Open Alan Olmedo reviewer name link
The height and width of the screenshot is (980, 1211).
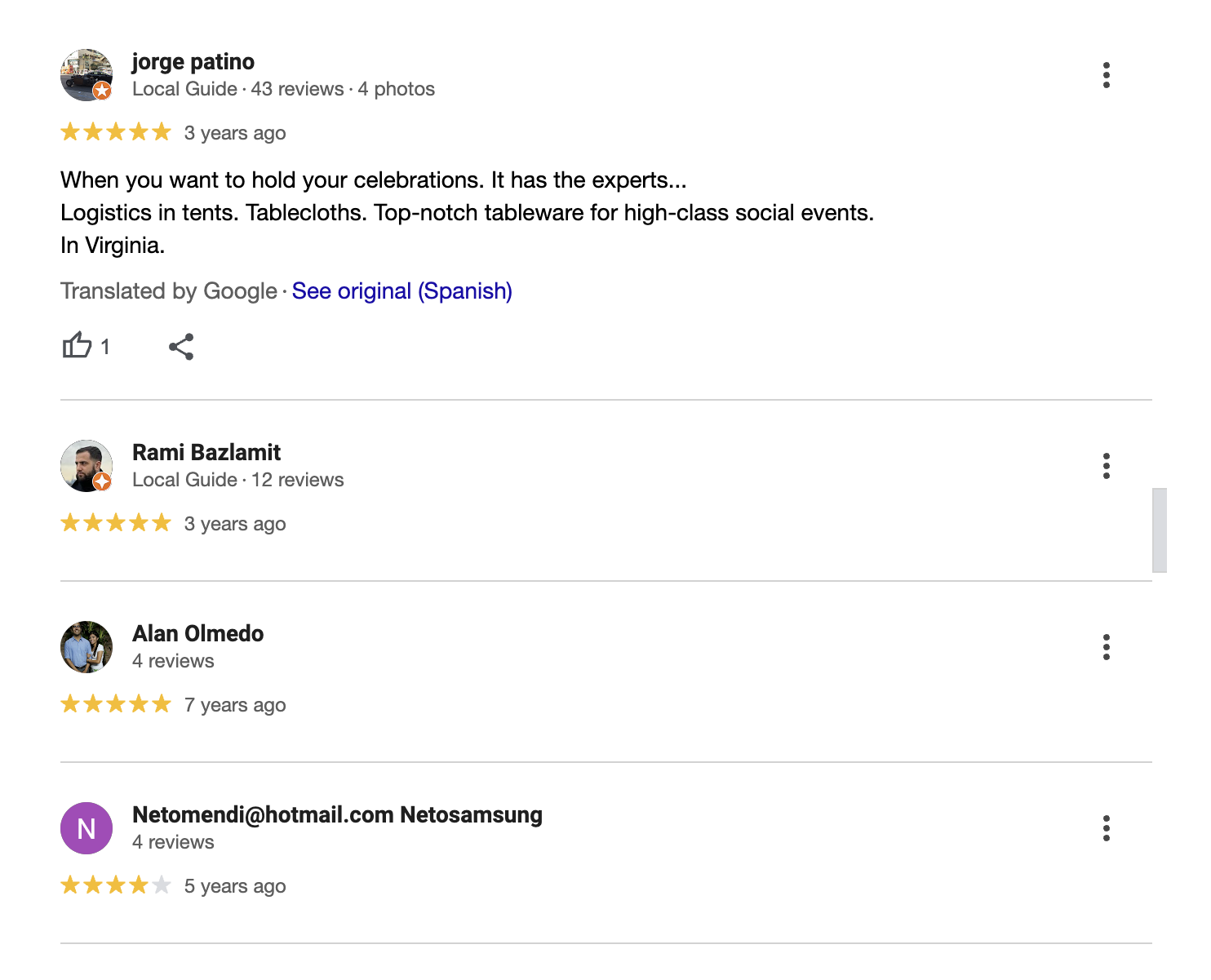[197, 634]
